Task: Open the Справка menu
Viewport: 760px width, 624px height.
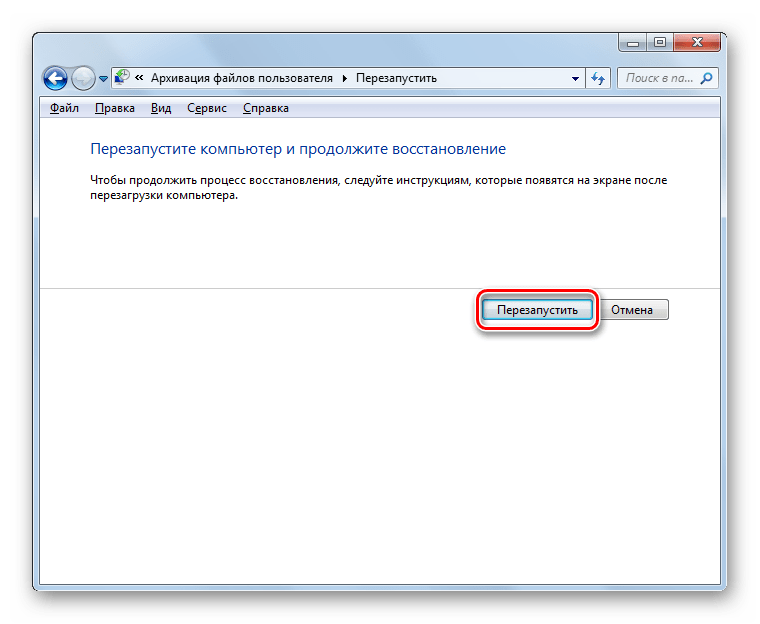Action: pos(266,108)
